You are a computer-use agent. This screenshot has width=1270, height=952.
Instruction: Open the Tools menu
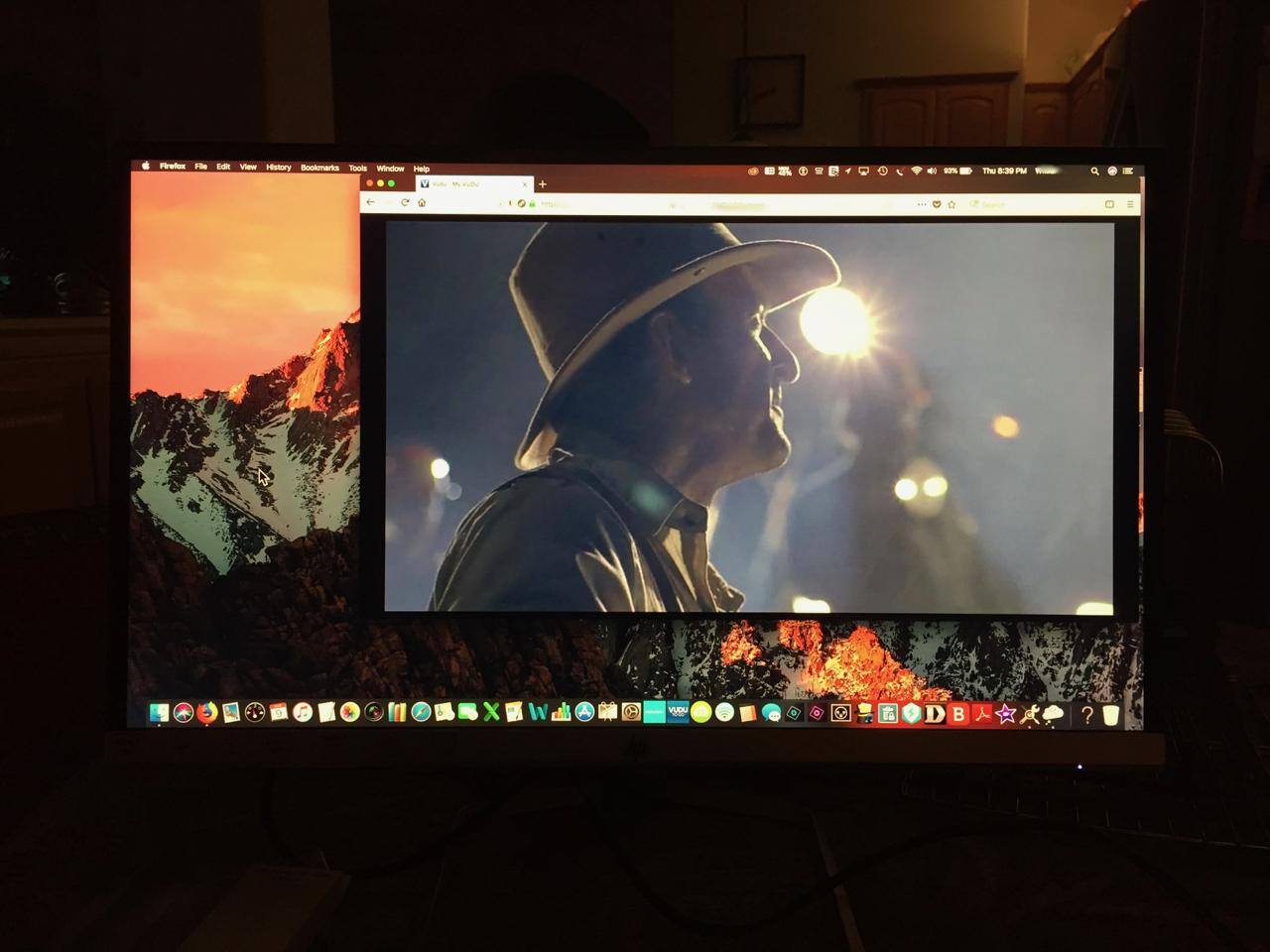click(357, 169)
